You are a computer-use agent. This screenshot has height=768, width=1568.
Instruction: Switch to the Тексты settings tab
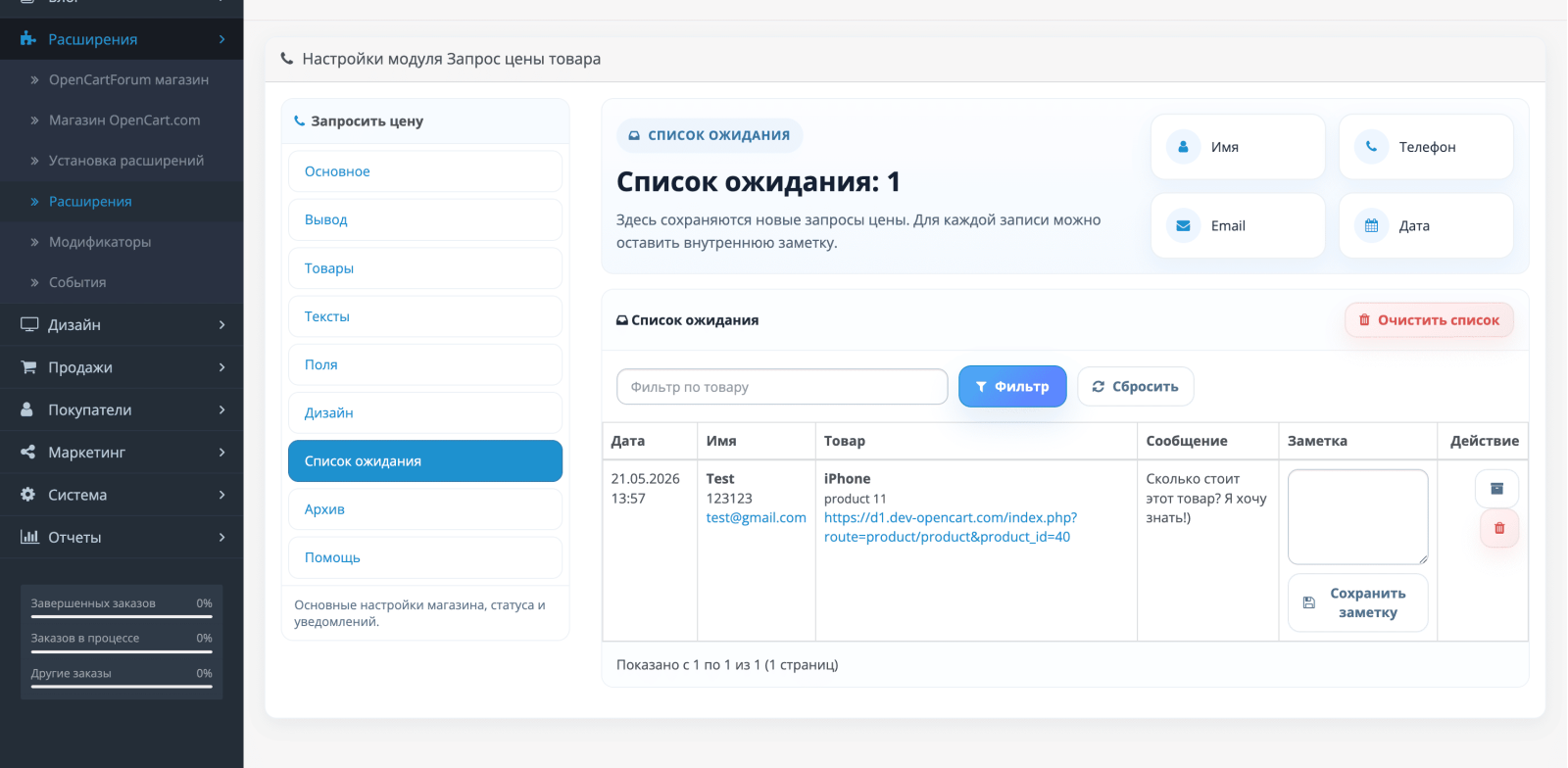(x=425, y=316)
